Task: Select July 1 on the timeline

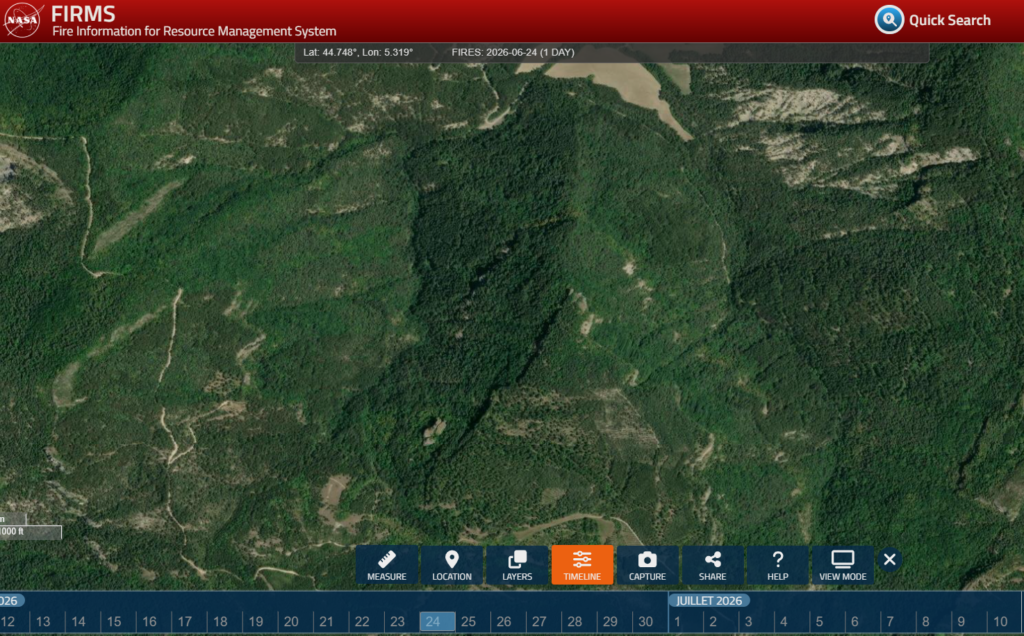Action: click(x=678, y=622)
